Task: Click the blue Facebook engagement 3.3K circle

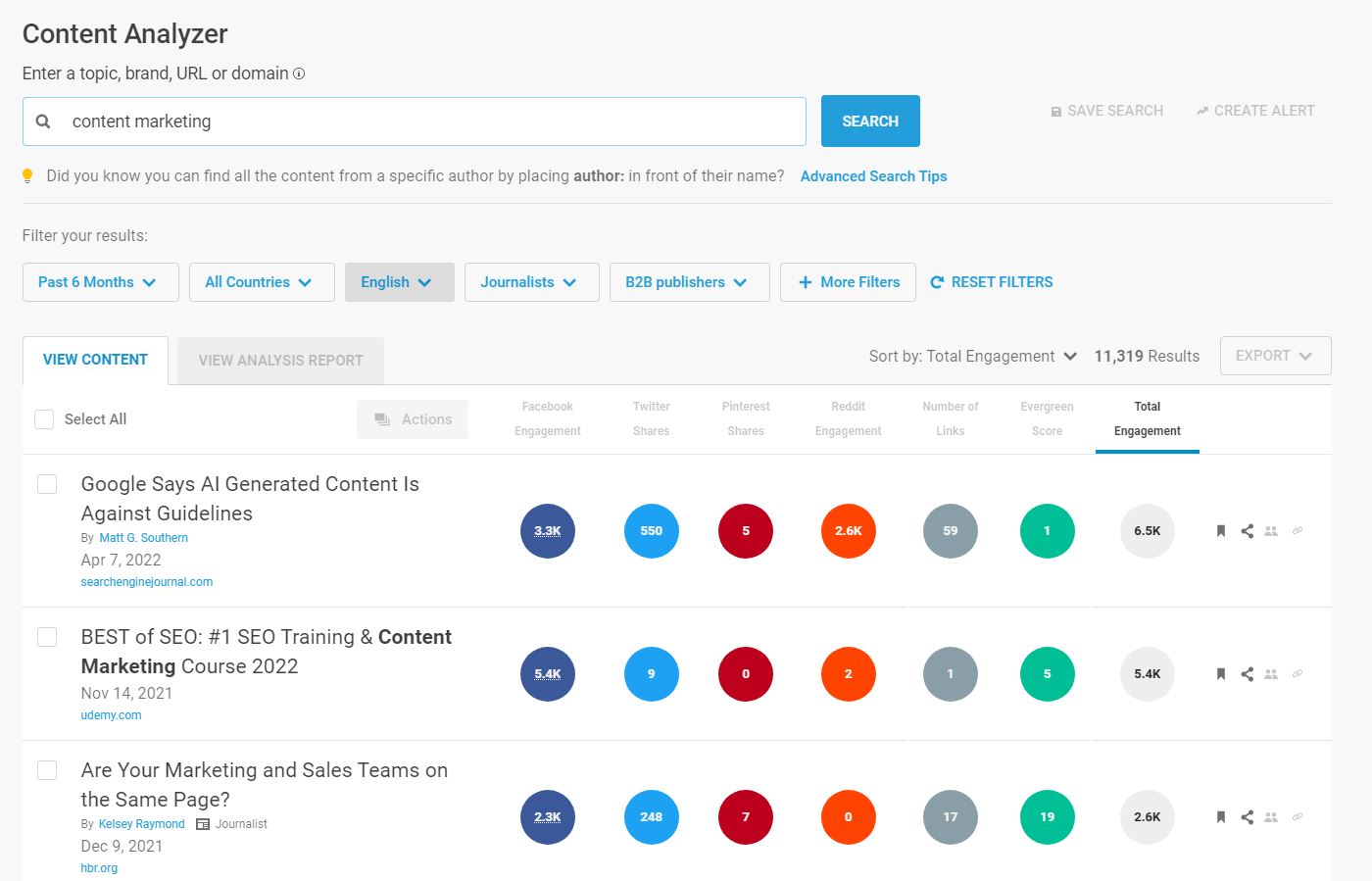Action: tap(547, 531)
